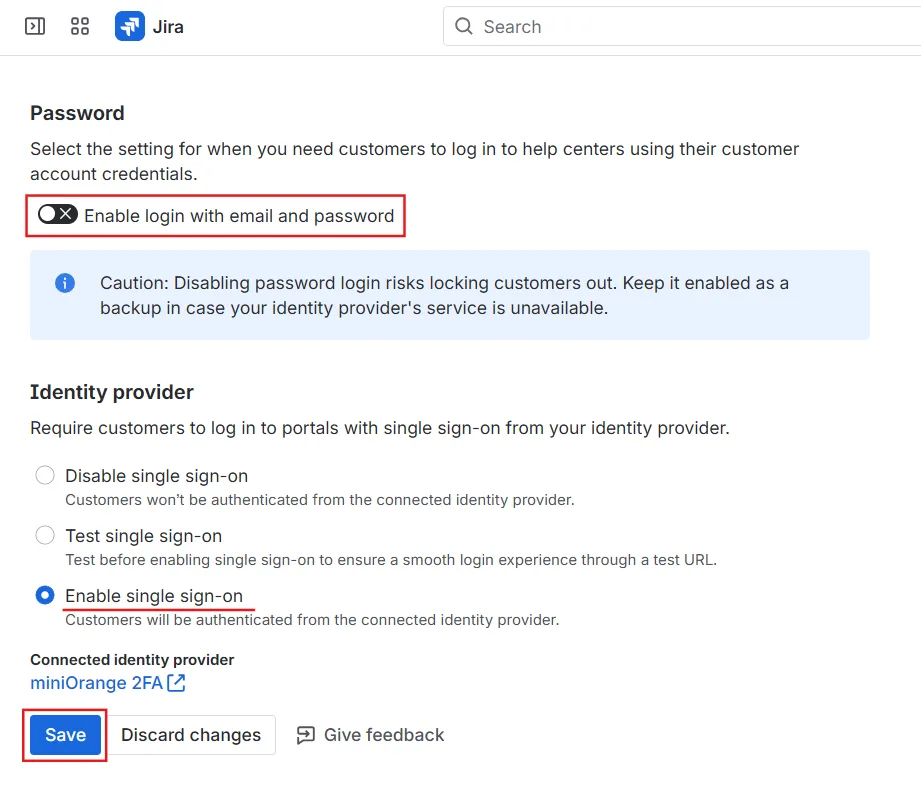Click the info icon in the caution banner
Screen dimensions: 921x803
pyautogui.click(x=65, y=283)
